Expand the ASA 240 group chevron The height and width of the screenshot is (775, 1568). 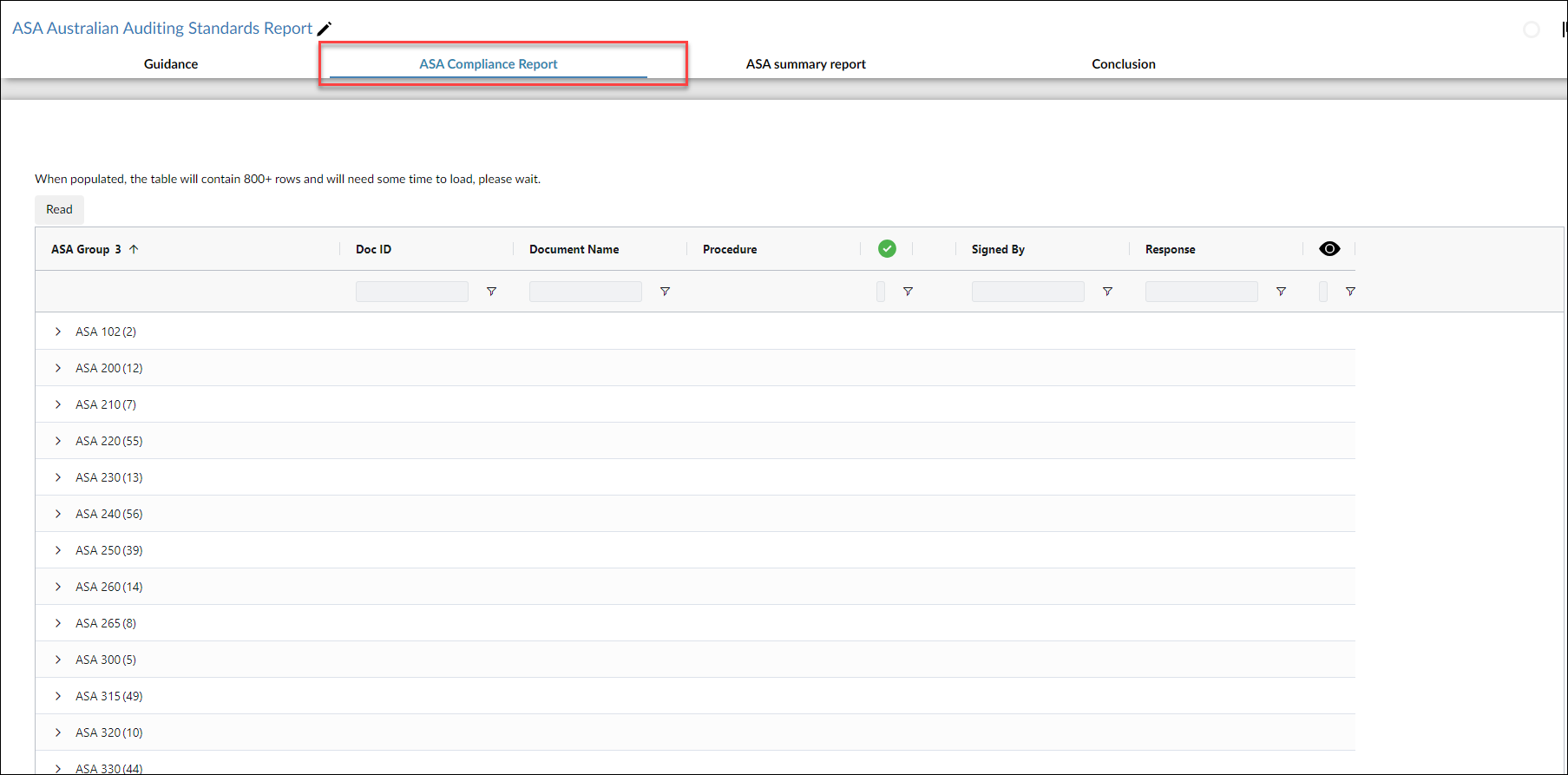tap(58, 514)
